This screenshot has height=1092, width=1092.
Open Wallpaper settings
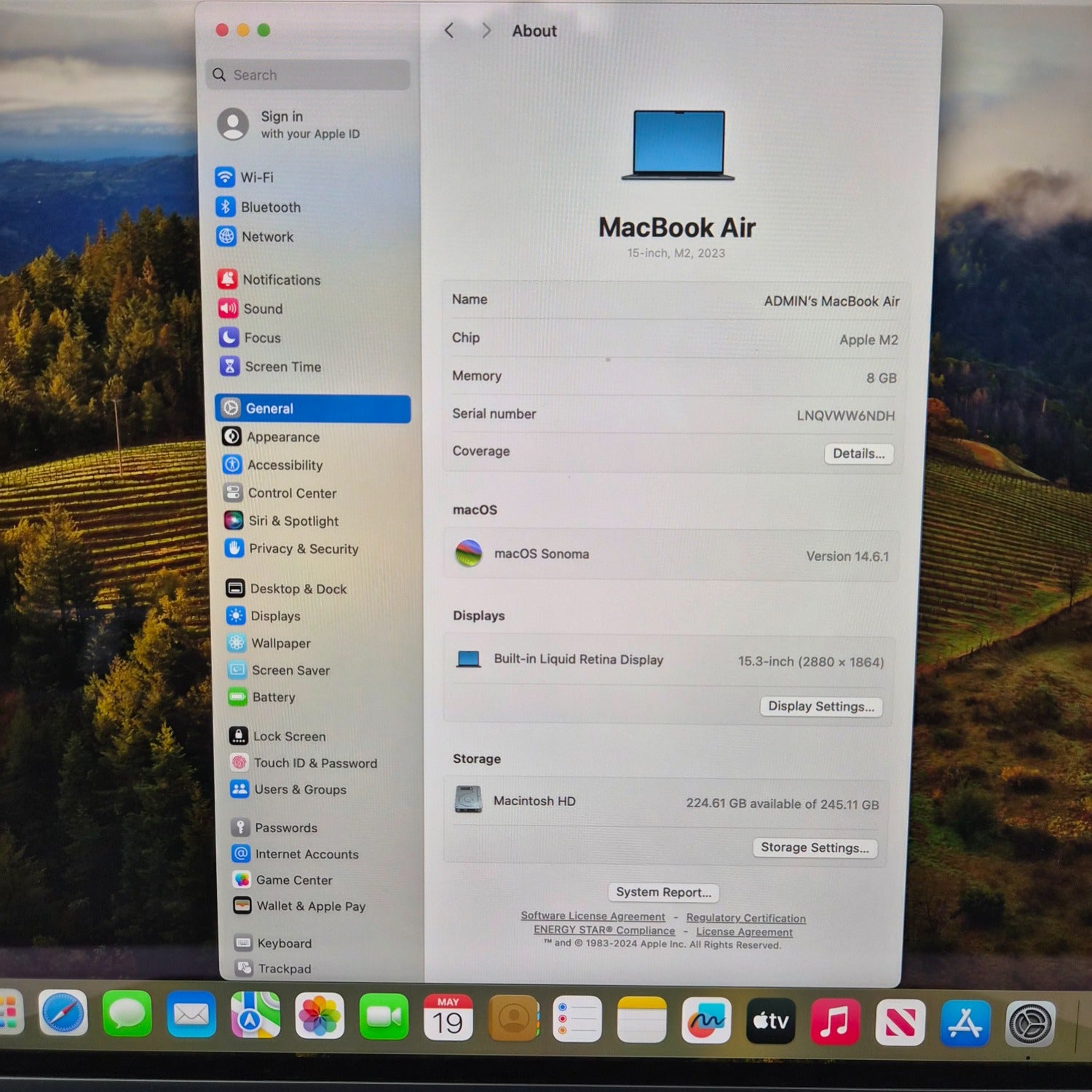pos(269,643)
